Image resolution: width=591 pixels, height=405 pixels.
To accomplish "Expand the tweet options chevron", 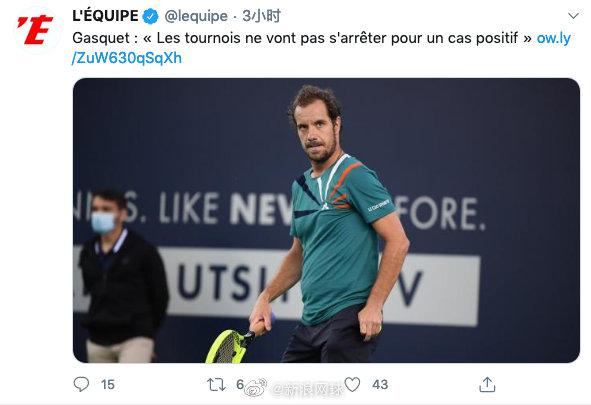I will pyautogui.click(x=573, y=16).
